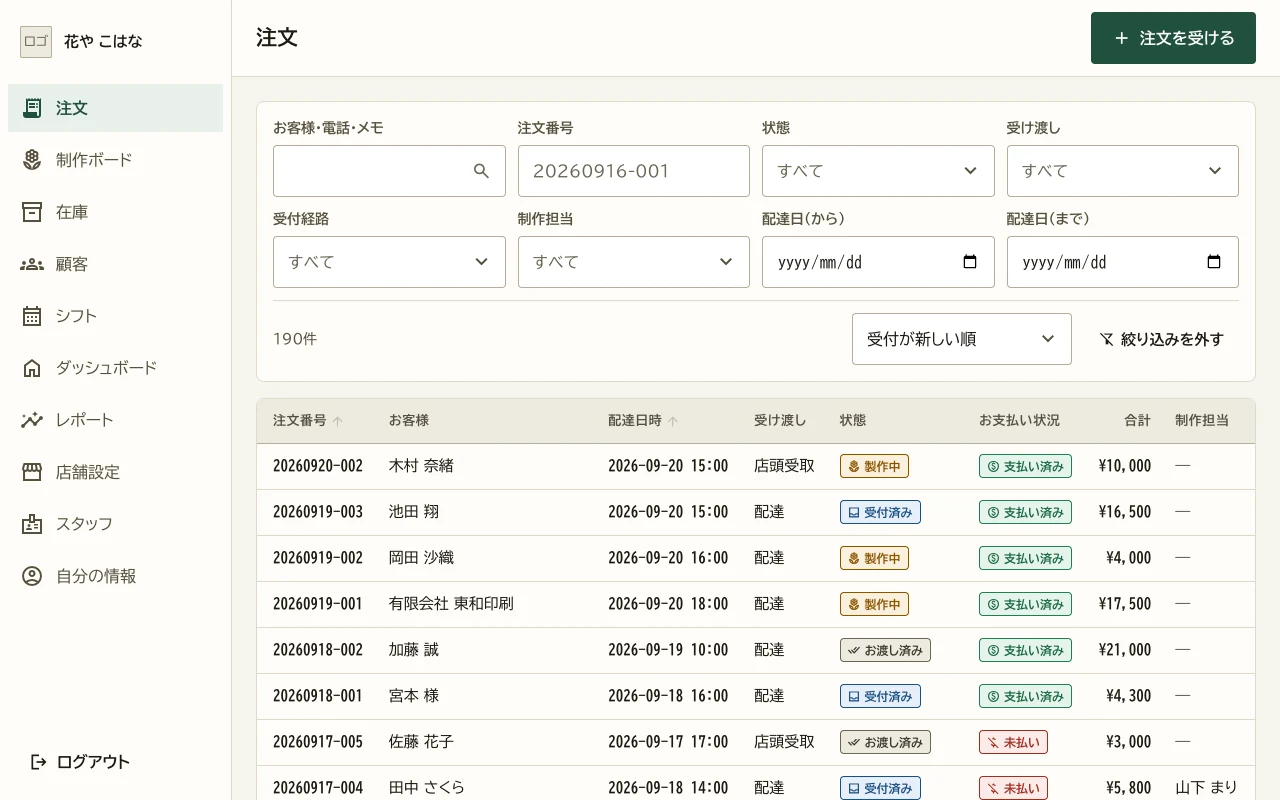Open the 受付が新しい順 sort dropdown
The height and width of the screenshot is (800, 1280).
[x=962, y=339]
